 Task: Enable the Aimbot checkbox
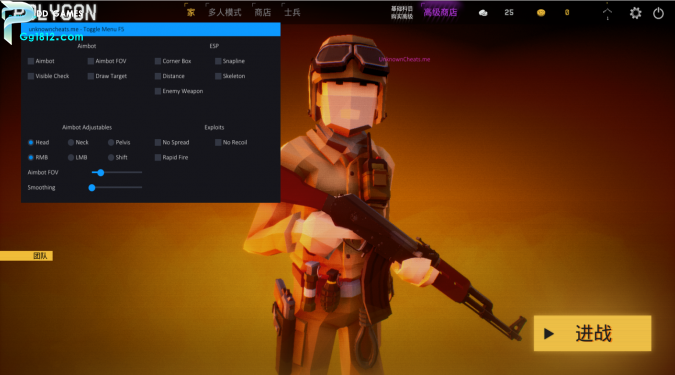click(x=31, y=61)
